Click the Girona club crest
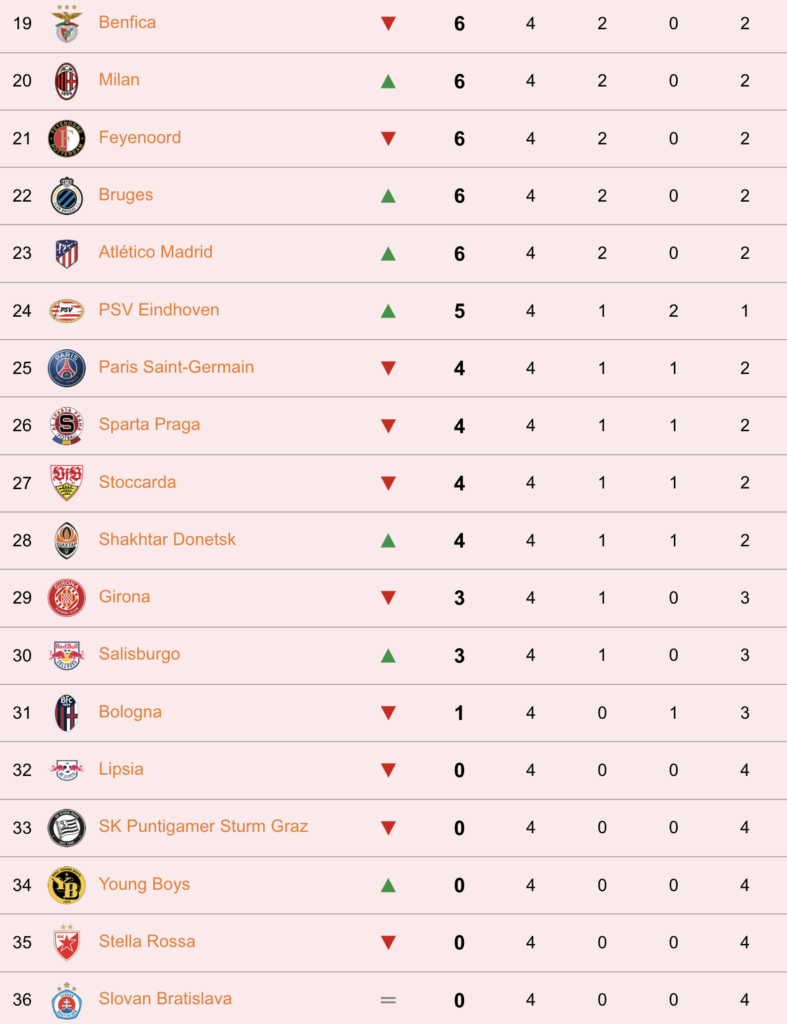The width and height of the screenshot is (787, 1024). (x=67, y=598)
